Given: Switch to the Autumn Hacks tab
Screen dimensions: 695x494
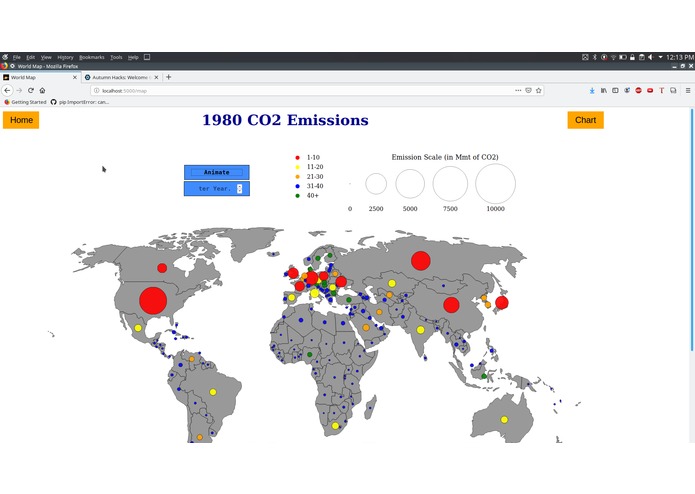Looking at the screenshot, I should click(121, 77).
